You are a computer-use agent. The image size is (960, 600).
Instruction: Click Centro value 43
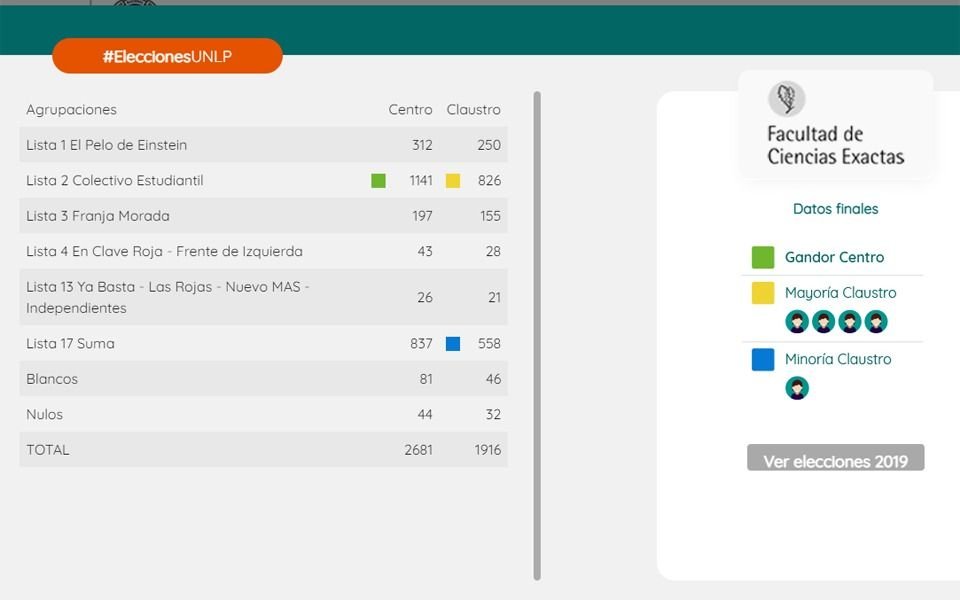(425, 252)
